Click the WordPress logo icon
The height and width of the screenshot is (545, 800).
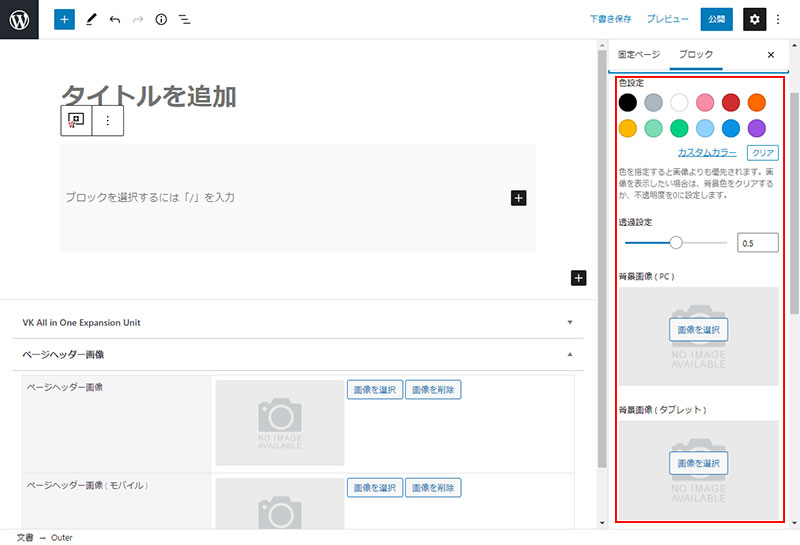[x=19, y=19]
